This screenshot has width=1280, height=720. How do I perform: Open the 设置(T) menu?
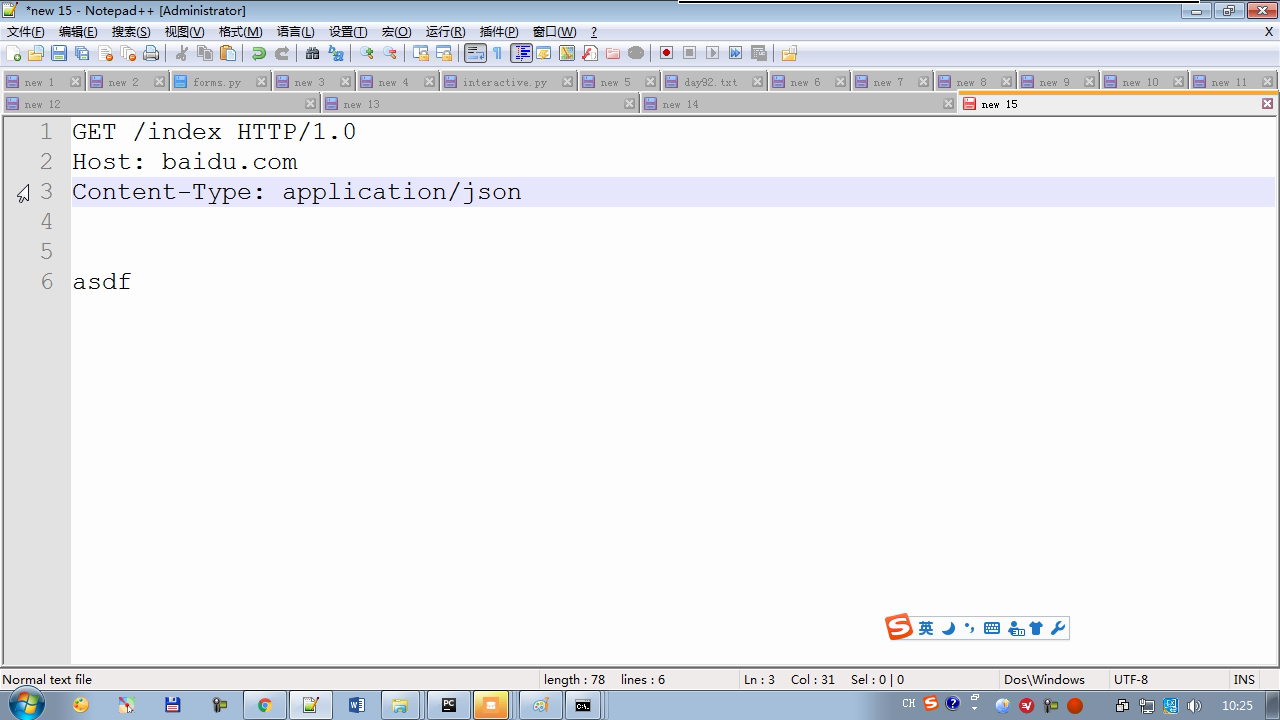click(348, 32)
